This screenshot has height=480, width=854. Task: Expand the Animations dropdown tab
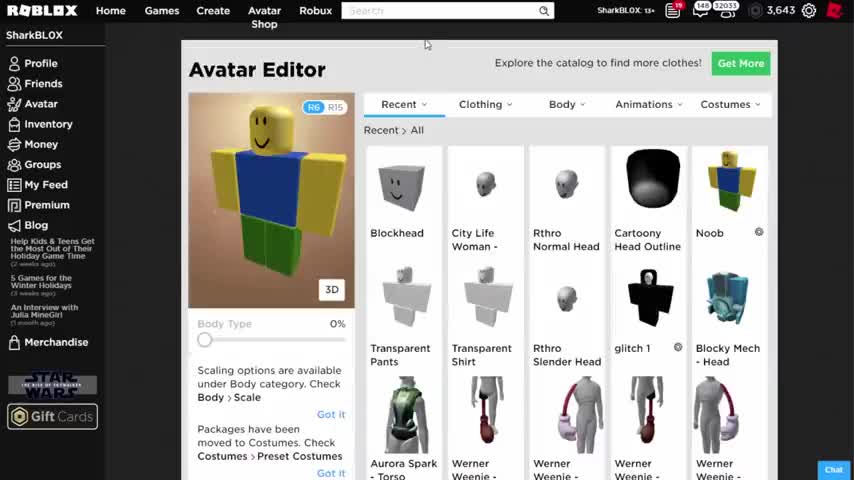649,105
